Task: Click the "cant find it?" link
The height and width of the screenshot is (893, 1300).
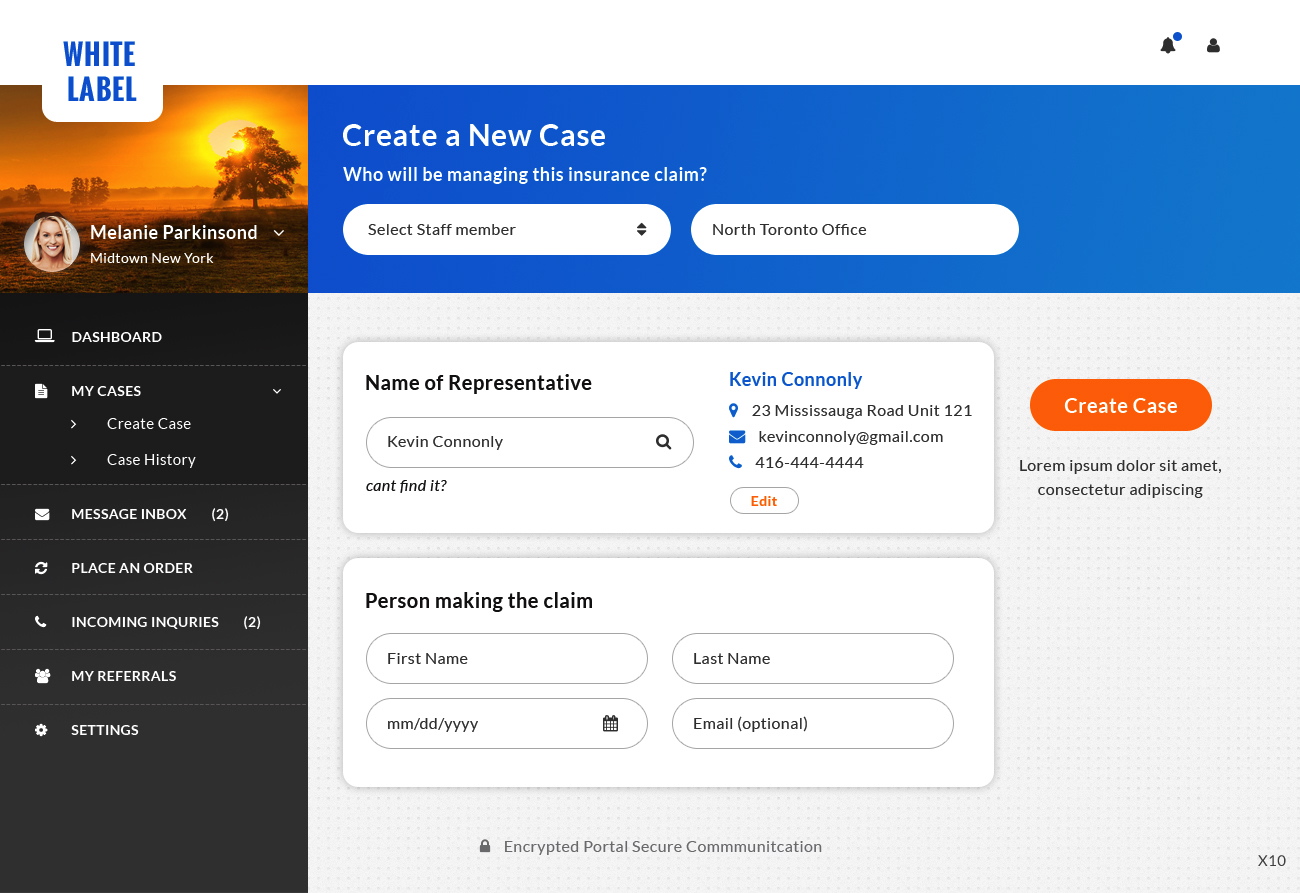Action: [406, 486]
